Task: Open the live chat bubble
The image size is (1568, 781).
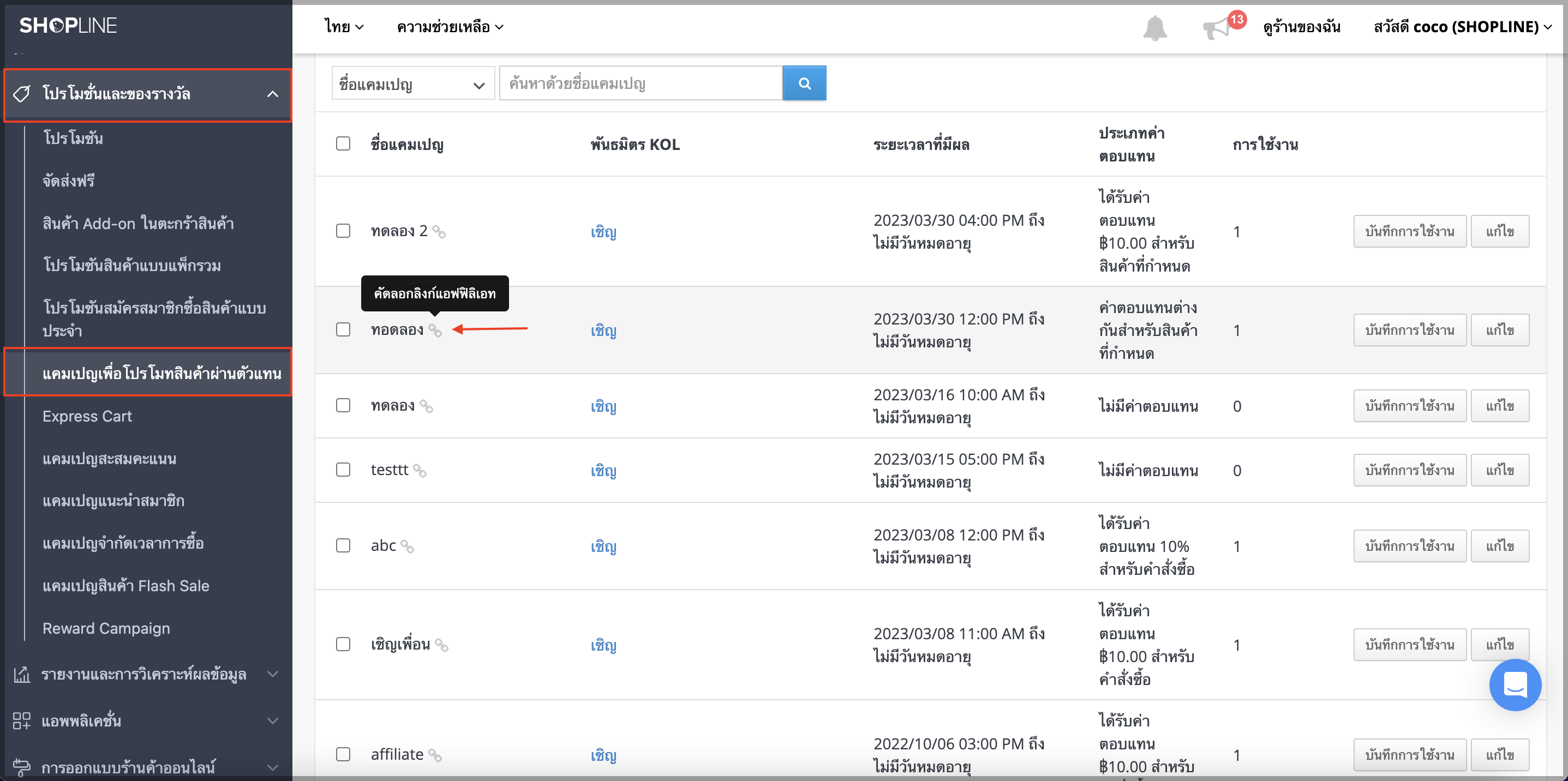Action: [x=1515, y=684]
